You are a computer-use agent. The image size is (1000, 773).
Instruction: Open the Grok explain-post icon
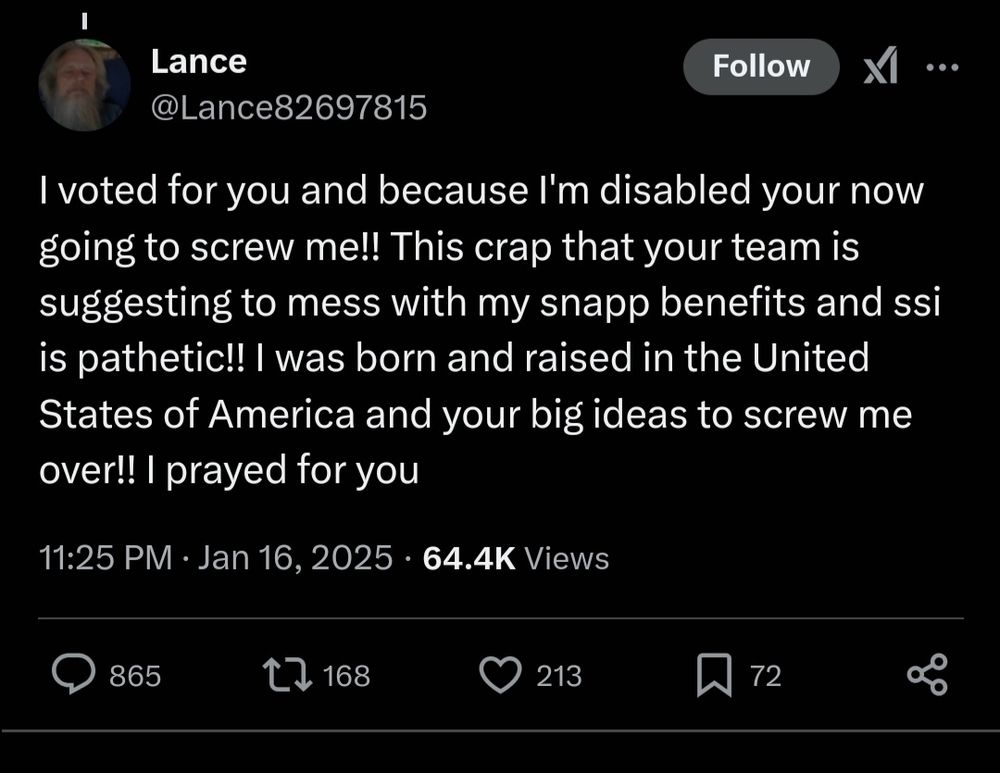tap(879, 67)
